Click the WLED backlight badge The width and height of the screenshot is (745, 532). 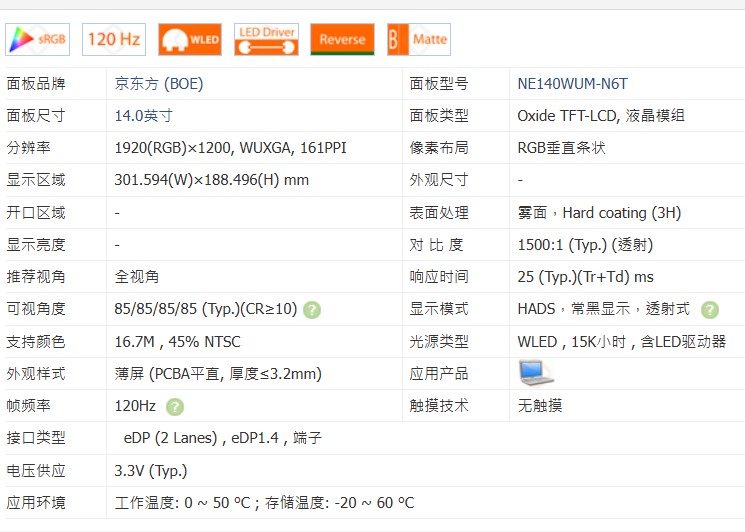(190, 39)
